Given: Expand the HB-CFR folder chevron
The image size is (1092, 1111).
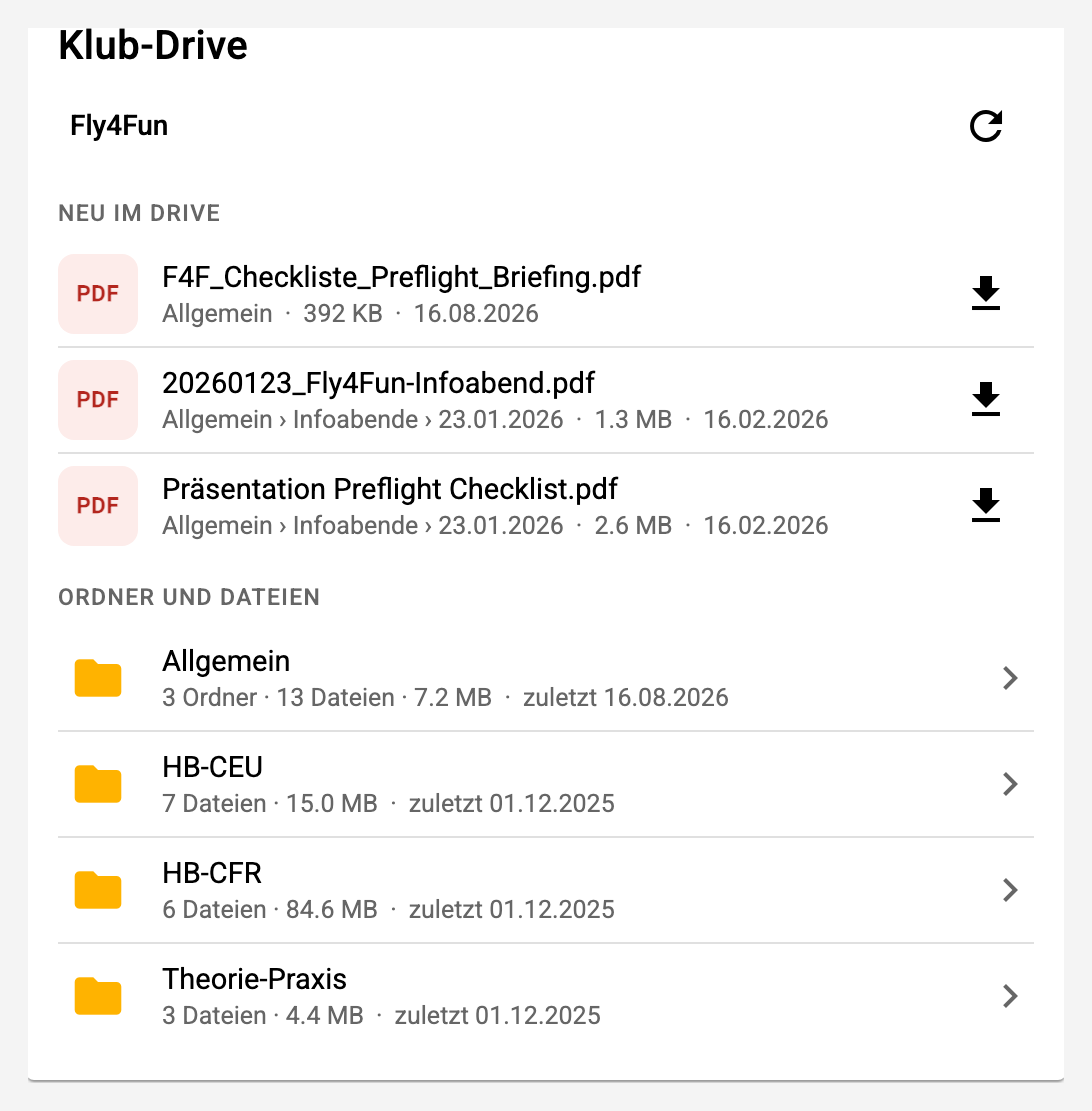Looking at the screenshot, I should point(1011,890).
